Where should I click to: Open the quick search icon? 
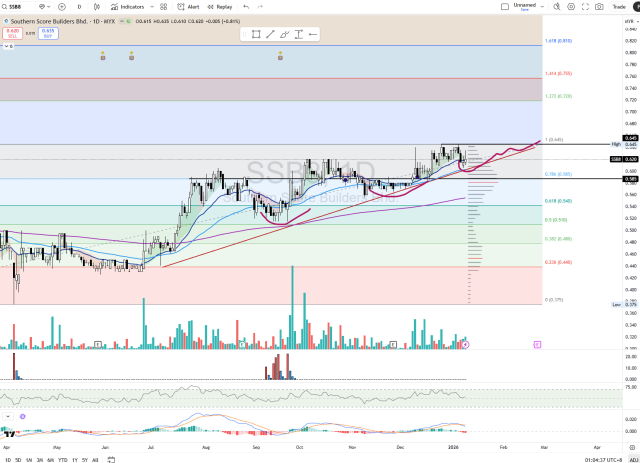pos(557,7)
